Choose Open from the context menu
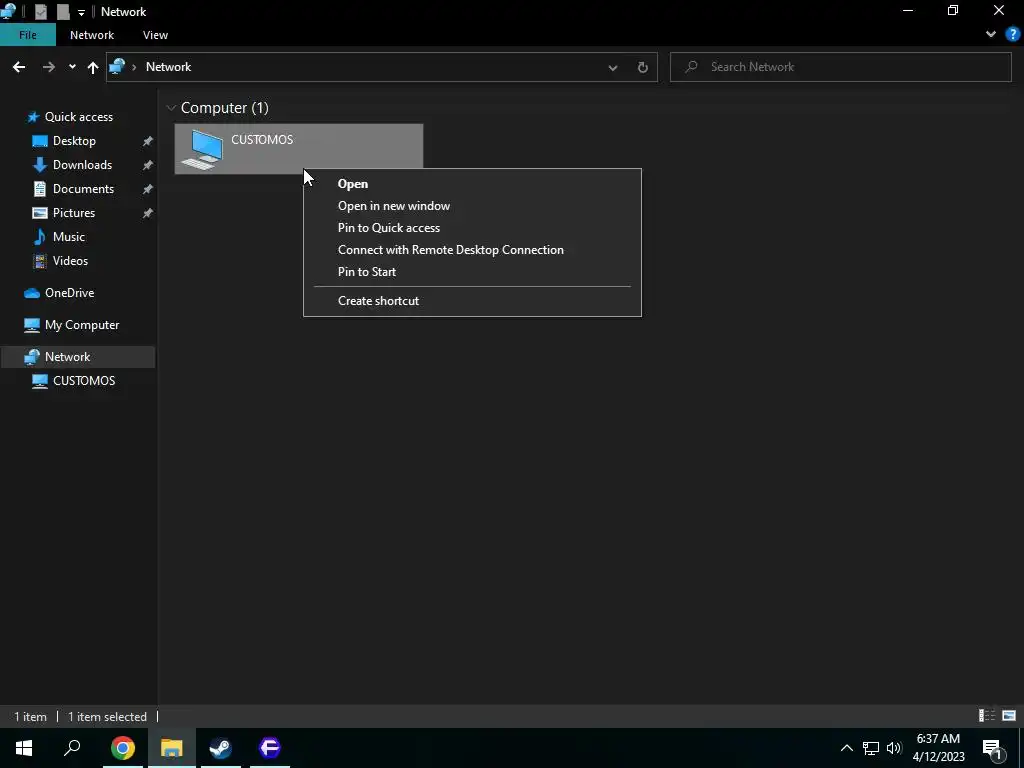 click(472, 184)
